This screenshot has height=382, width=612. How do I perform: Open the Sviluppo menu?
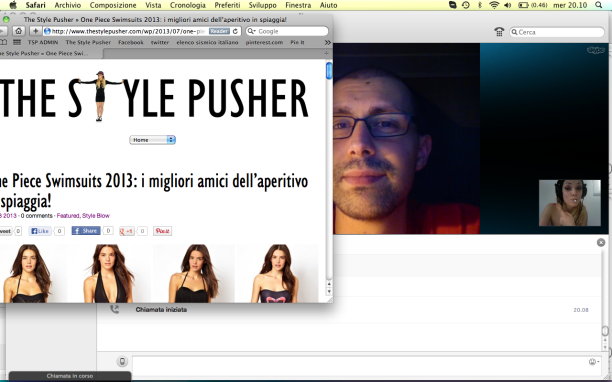(x=262, y=5)
